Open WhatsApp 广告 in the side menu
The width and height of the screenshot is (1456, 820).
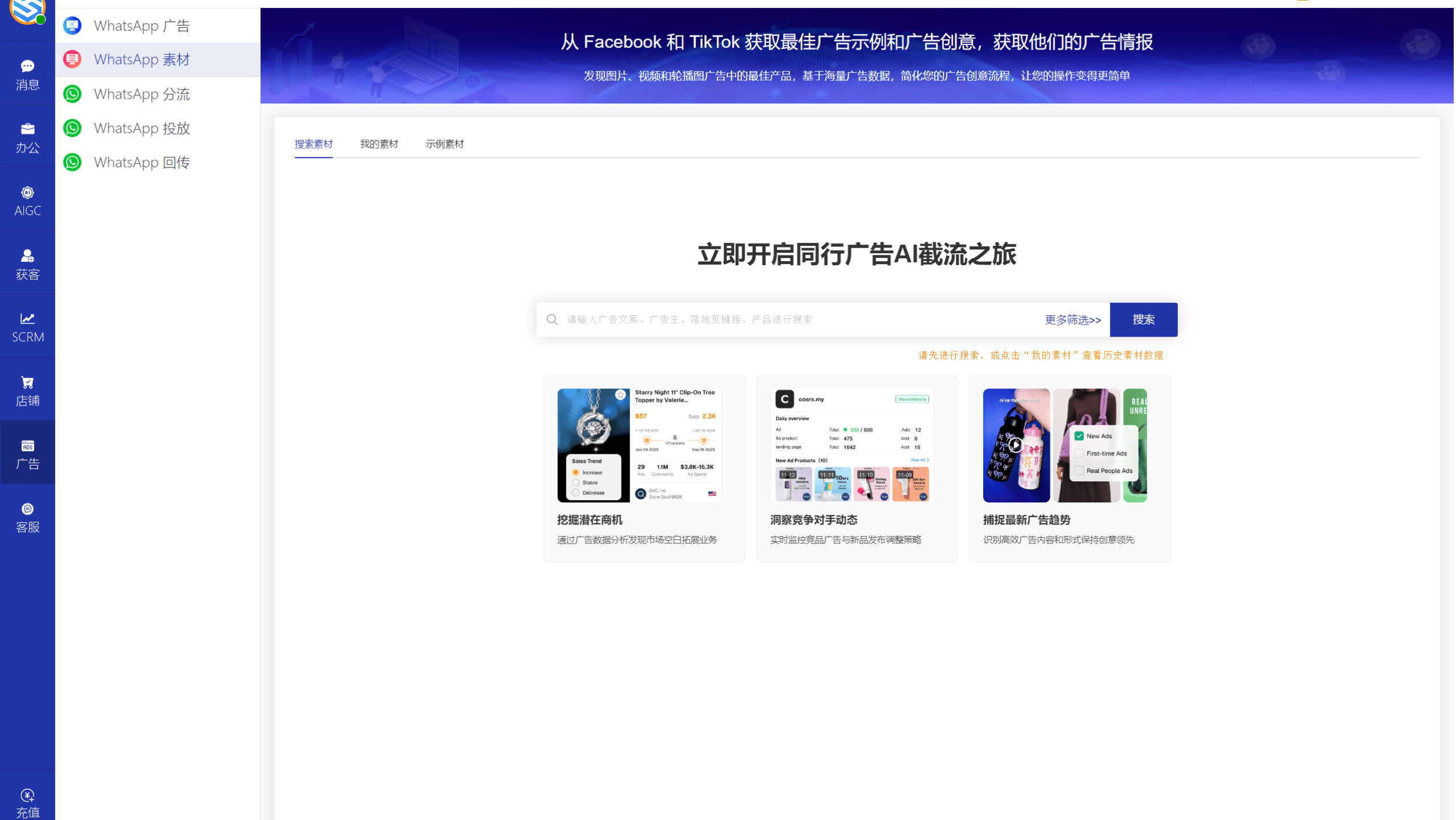[141, 26]
